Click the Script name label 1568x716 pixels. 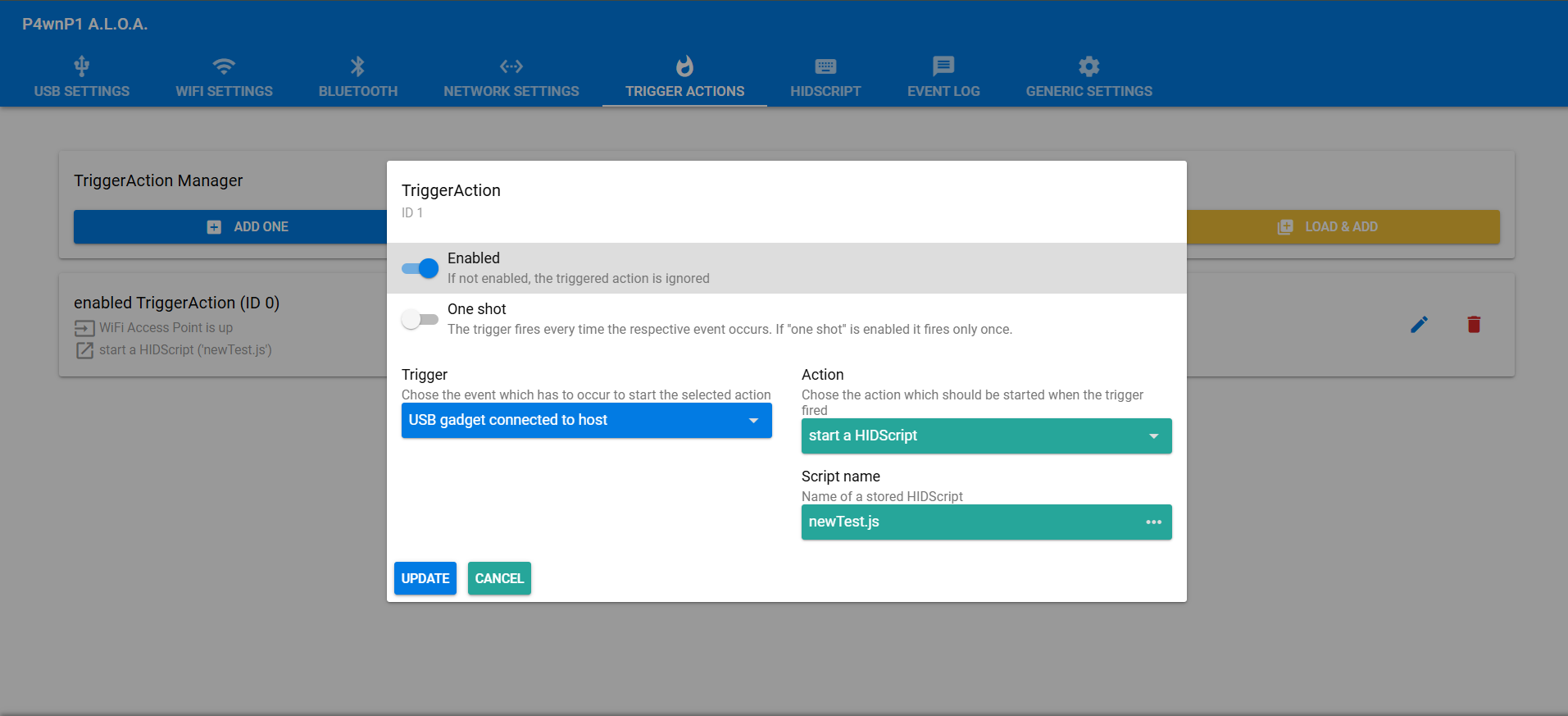(x=841, y=477)
